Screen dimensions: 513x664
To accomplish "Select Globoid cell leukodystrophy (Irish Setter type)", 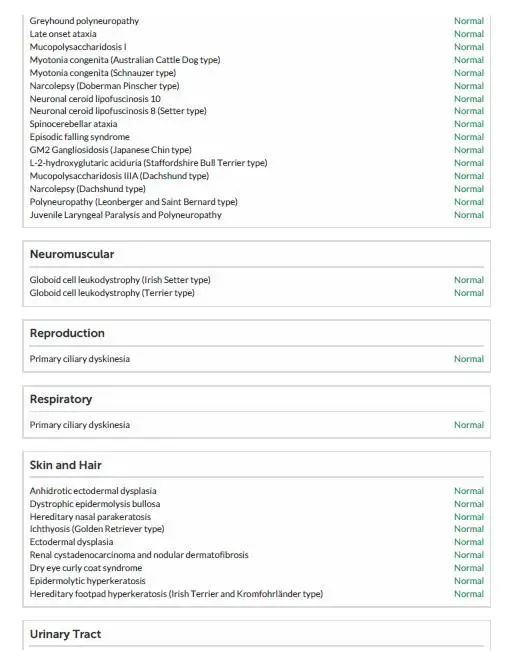I will pos(120,280).
